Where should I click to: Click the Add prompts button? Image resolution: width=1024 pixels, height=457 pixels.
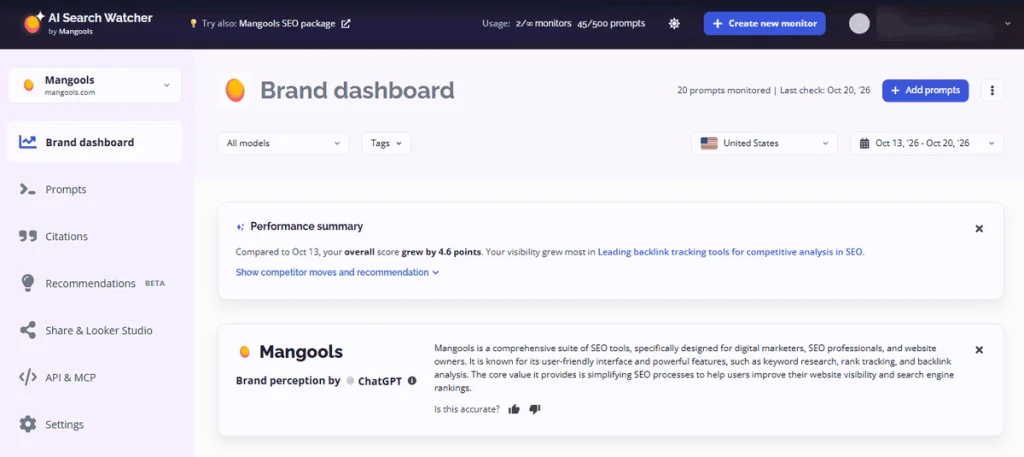tap(925, 90)
